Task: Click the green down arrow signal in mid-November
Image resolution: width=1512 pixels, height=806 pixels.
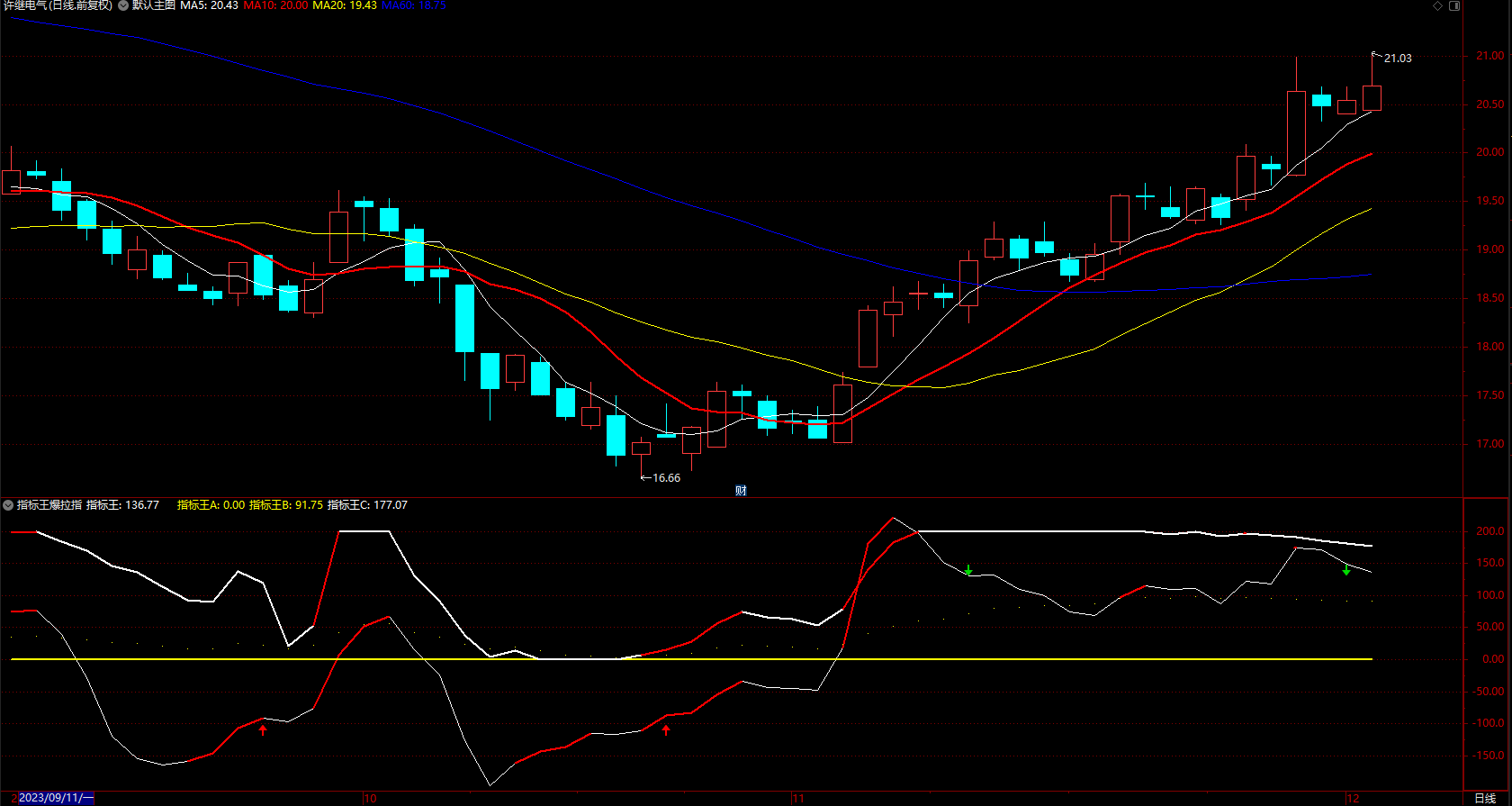Action: click(968, 570)
